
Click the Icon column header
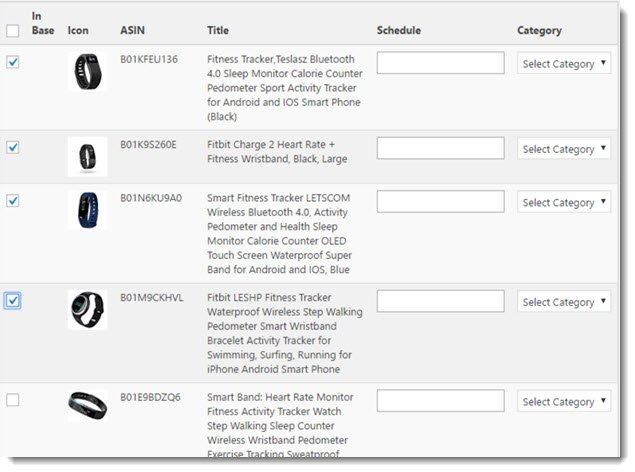78,30
